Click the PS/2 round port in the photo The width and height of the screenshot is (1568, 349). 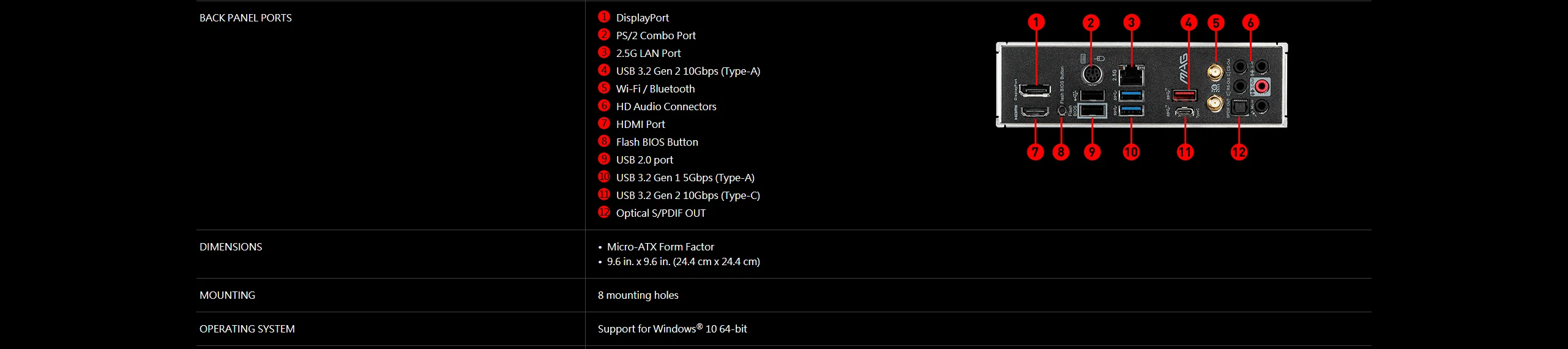[x=1091, y=75]
